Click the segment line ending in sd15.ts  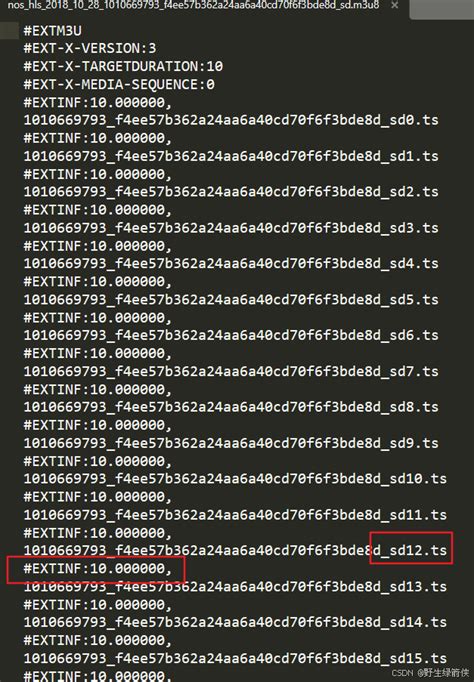[235, 659]
